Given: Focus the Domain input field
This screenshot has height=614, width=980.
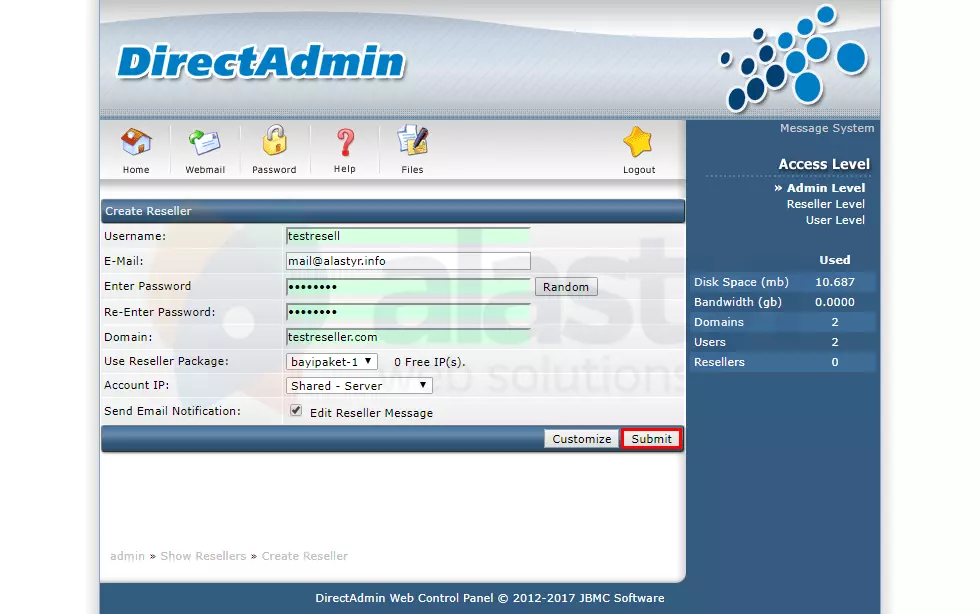Looking at the screenshot, I should (408, 337).
